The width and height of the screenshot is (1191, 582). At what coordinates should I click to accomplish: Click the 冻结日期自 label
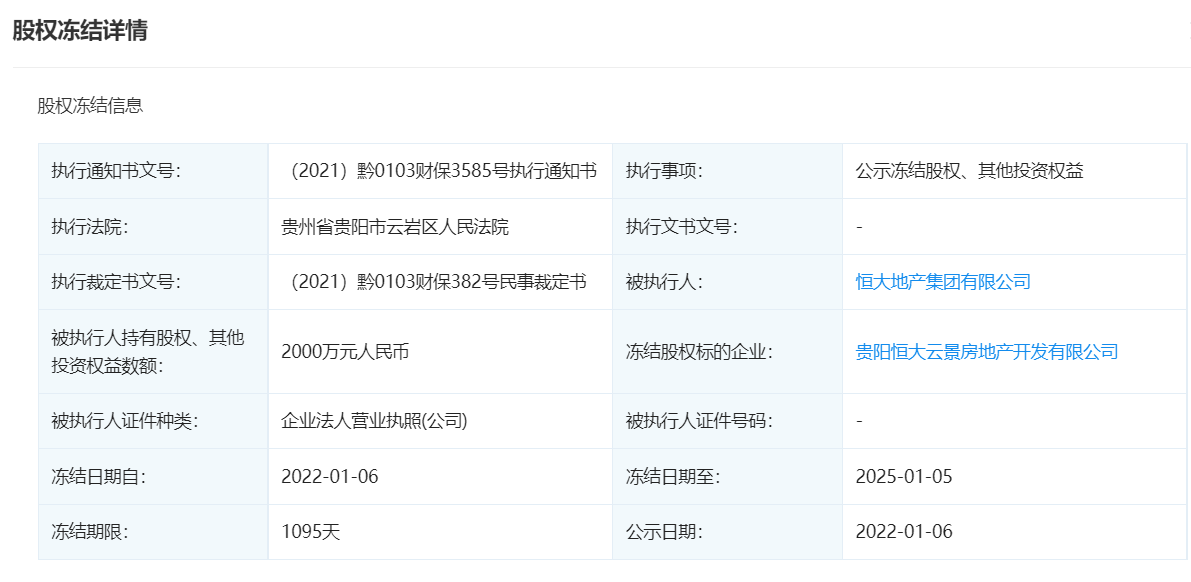pos(98,476)
